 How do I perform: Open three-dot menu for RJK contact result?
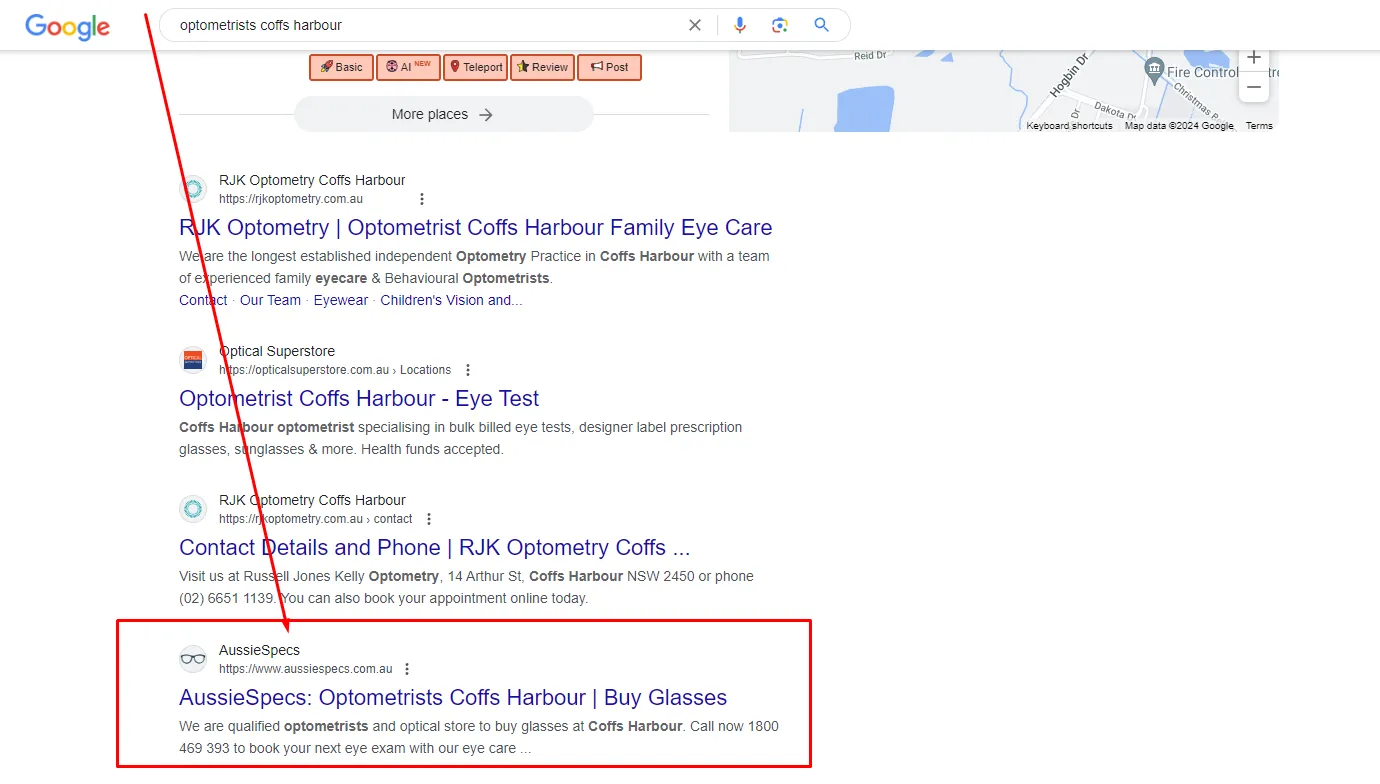coord(429,519)
